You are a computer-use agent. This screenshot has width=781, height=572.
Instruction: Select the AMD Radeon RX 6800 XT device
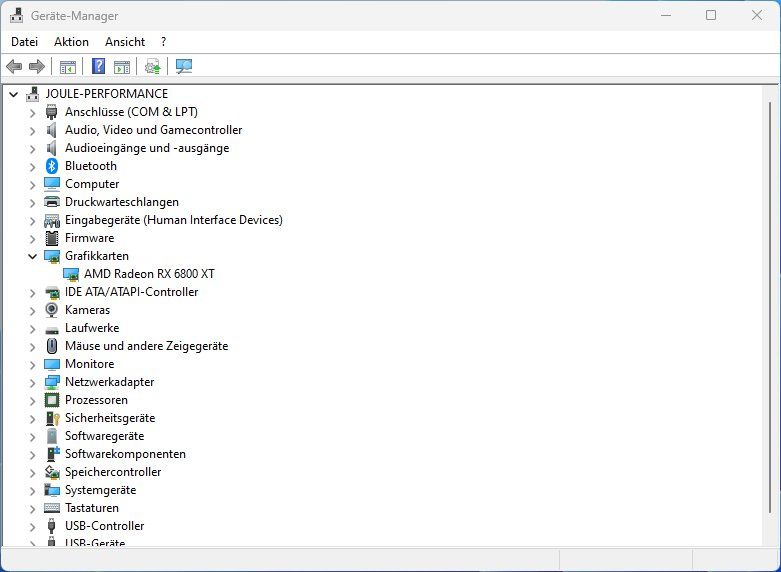pyautogui.click(x=149, y=274)
